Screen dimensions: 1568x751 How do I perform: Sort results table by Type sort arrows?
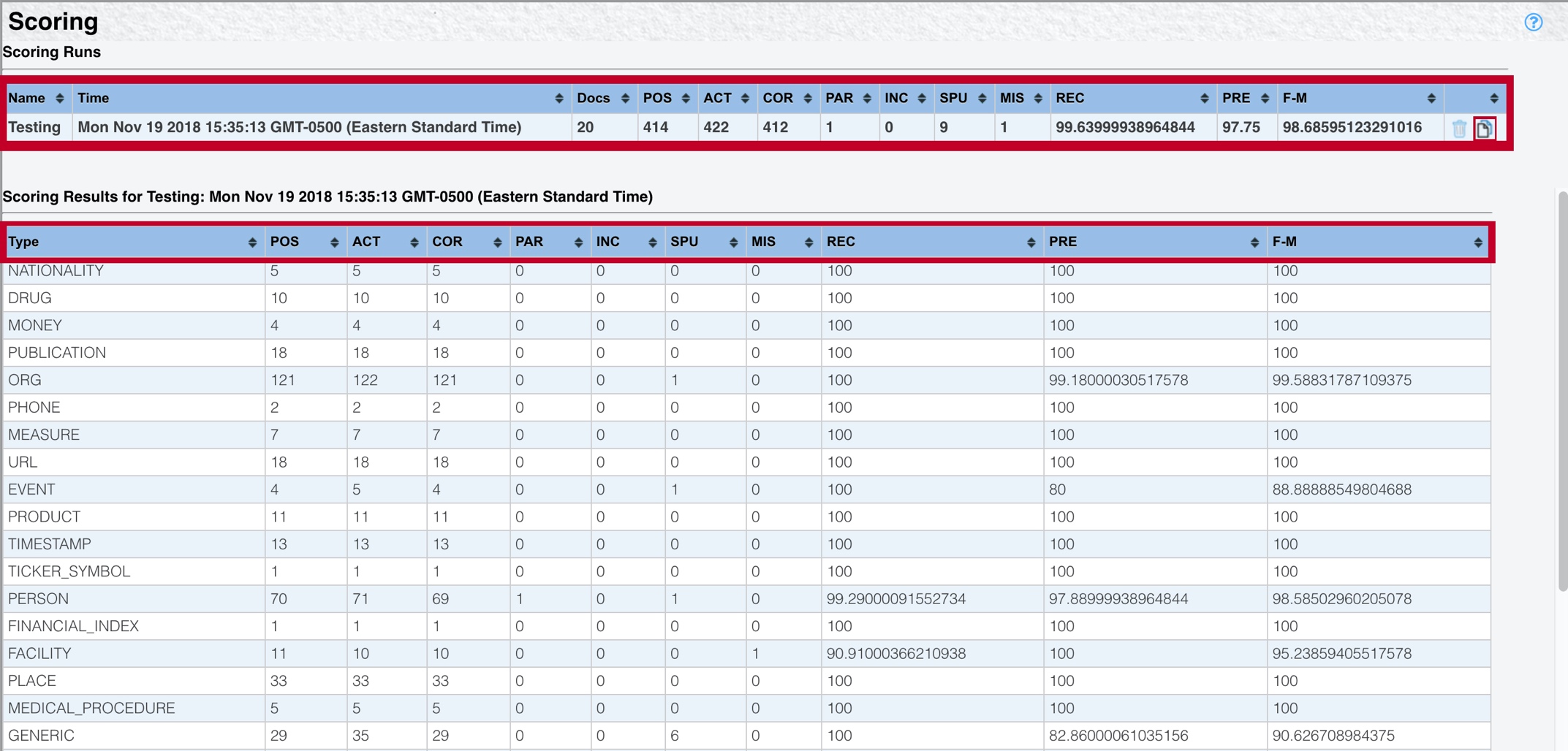pos(252,243)
